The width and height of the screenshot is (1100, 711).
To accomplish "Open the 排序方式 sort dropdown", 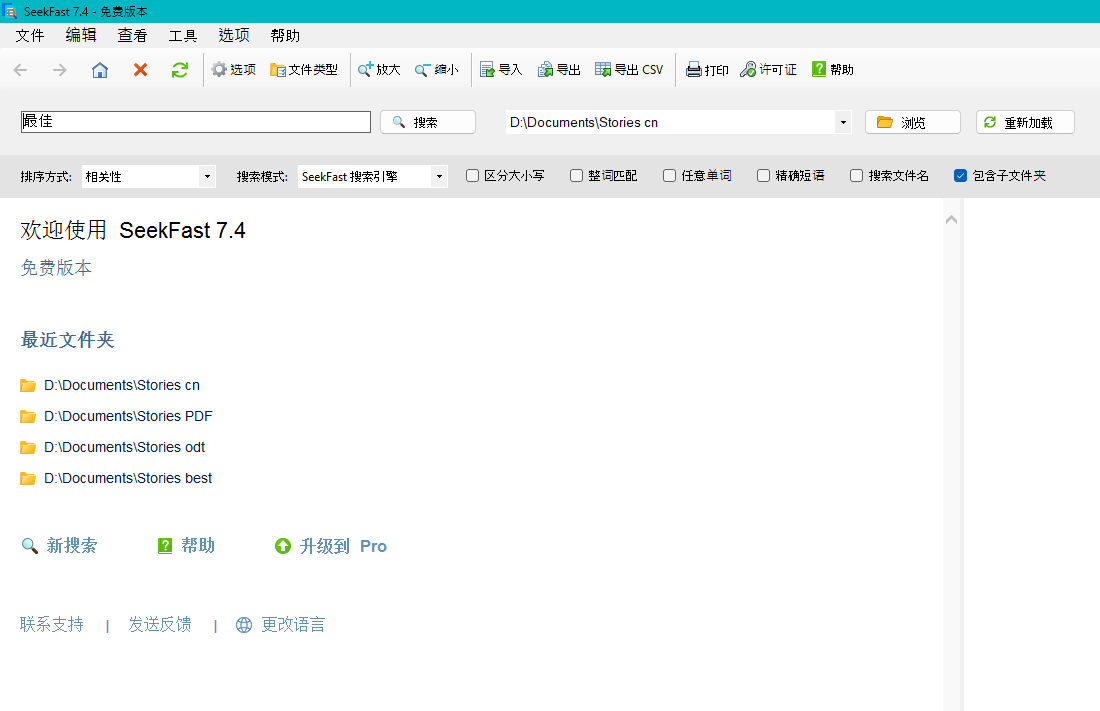I will click(x=149, y=176).
